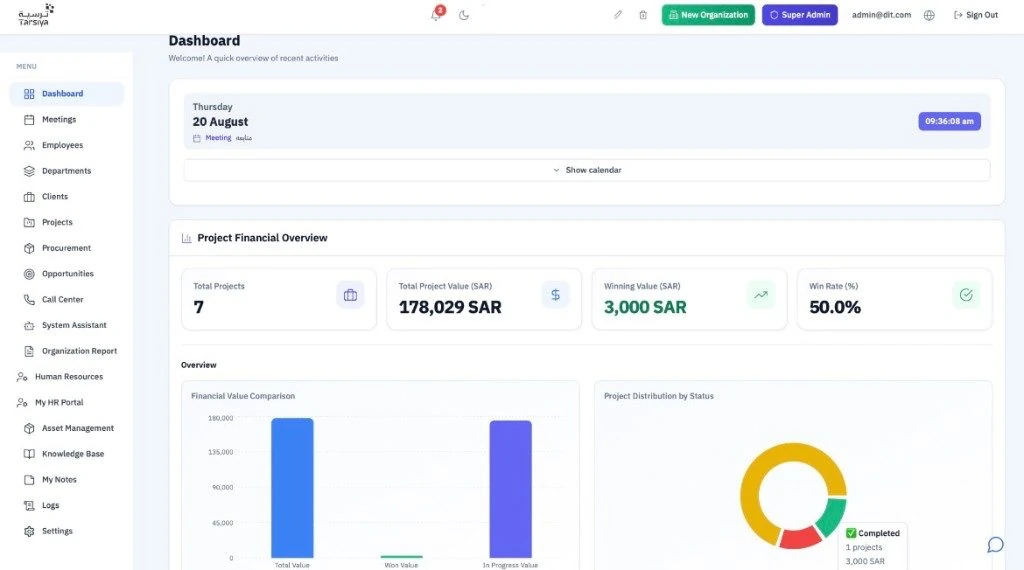Click the Won Value axis label
This screenshot has height=570, width=1024.
(401, 565)
